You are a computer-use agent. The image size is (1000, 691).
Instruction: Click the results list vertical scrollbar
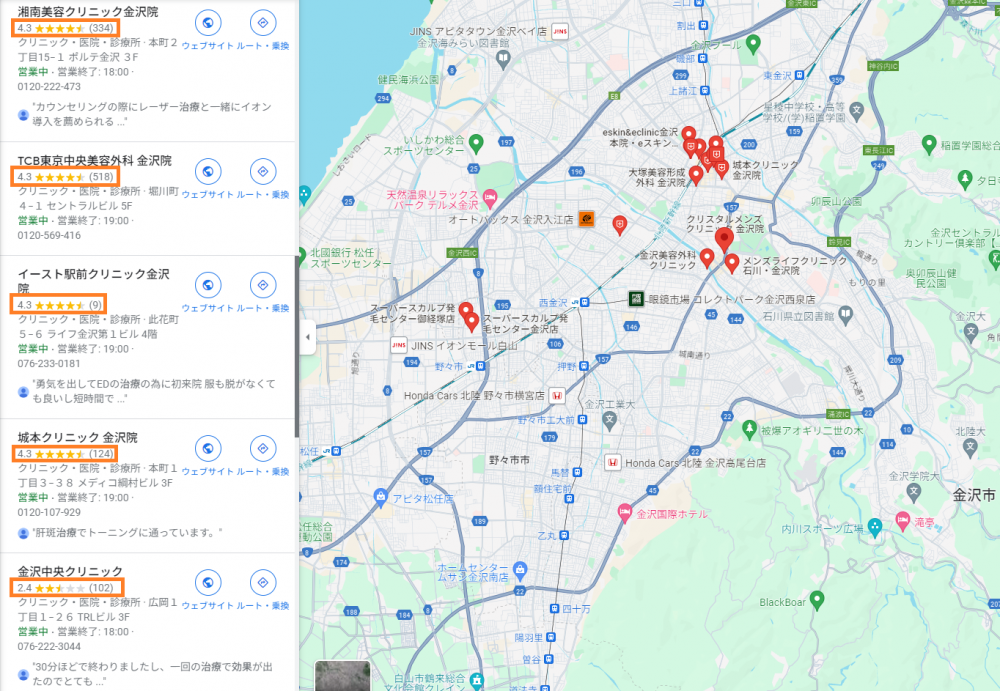[x=297, y=346]
